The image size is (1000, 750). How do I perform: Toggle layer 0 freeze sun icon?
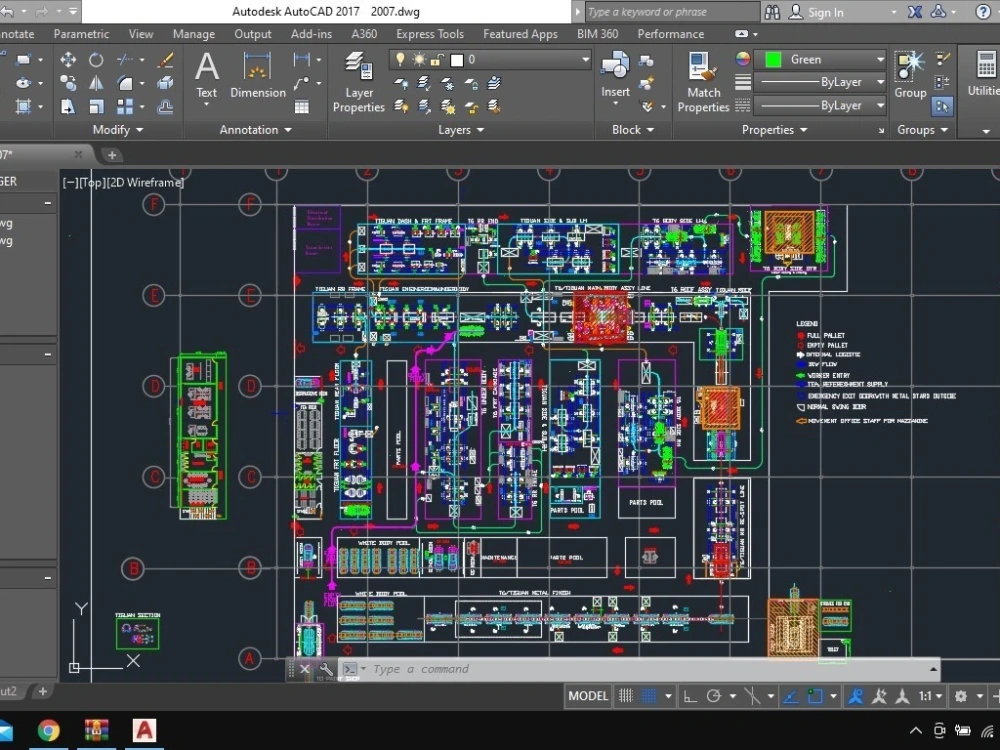tap(419, 59)
